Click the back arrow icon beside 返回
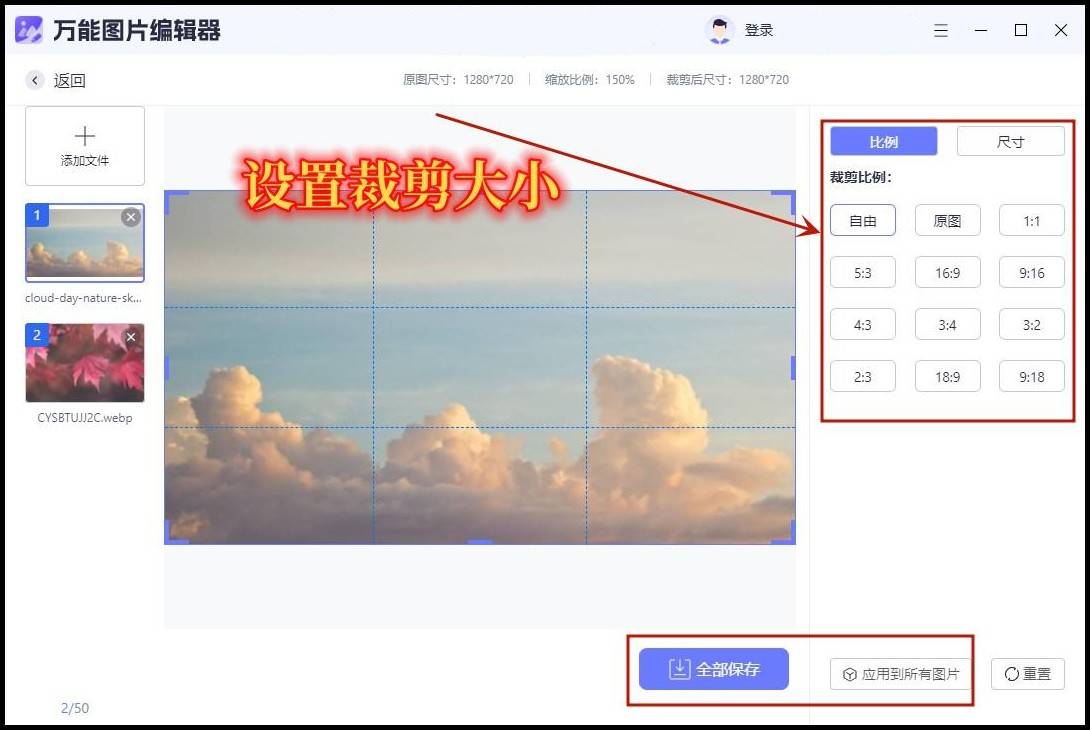Image resolution: width=1090 pixels, height=730 pixels. [35, 80]
